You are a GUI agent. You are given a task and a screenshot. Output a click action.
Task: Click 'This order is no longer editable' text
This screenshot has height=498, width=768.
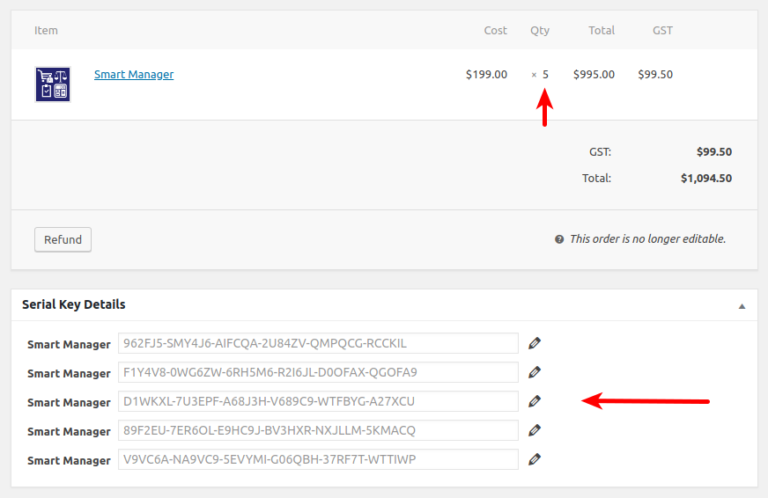pyautogui.click(x=648, y=239)
